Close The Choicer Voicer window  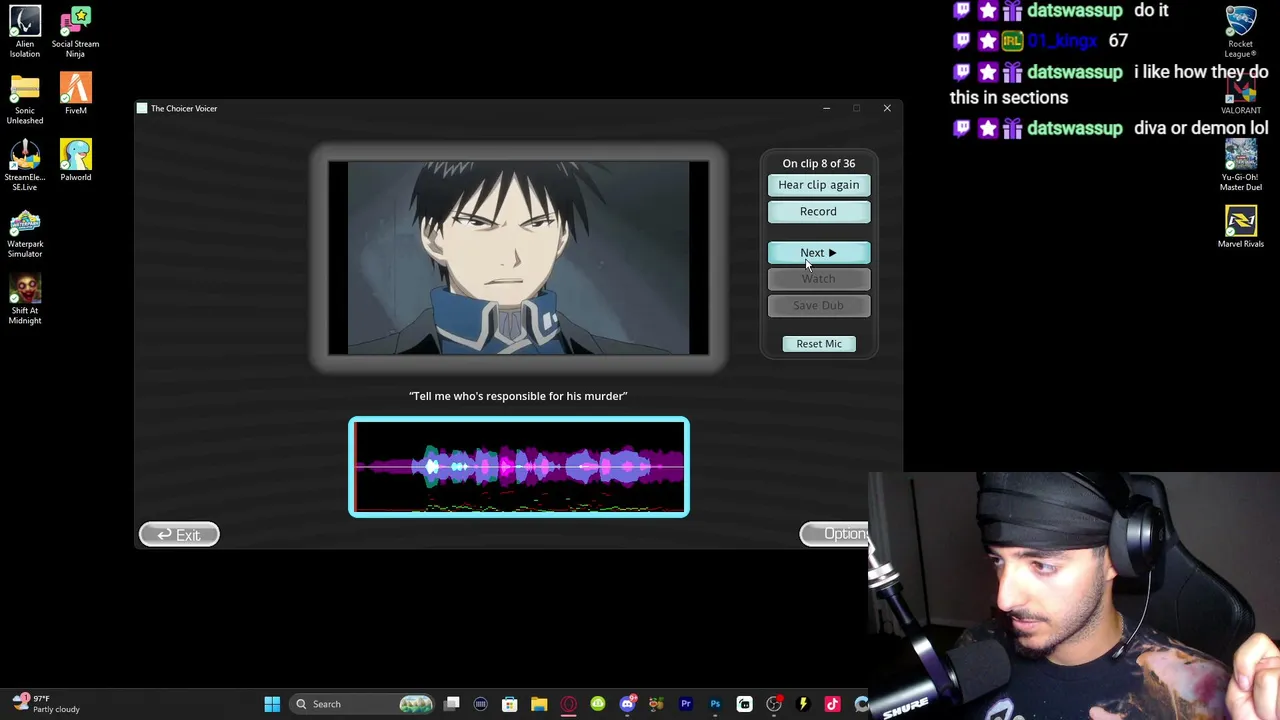887,108
